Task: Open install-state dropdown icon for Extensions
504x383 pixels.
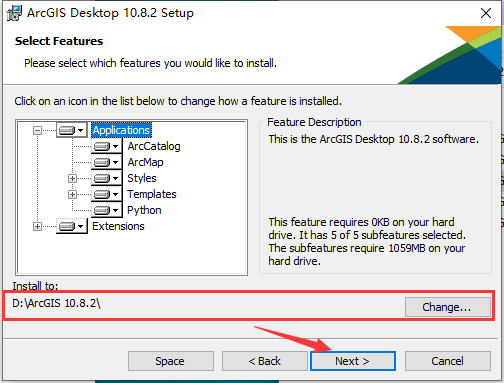Action: [71, 226]
